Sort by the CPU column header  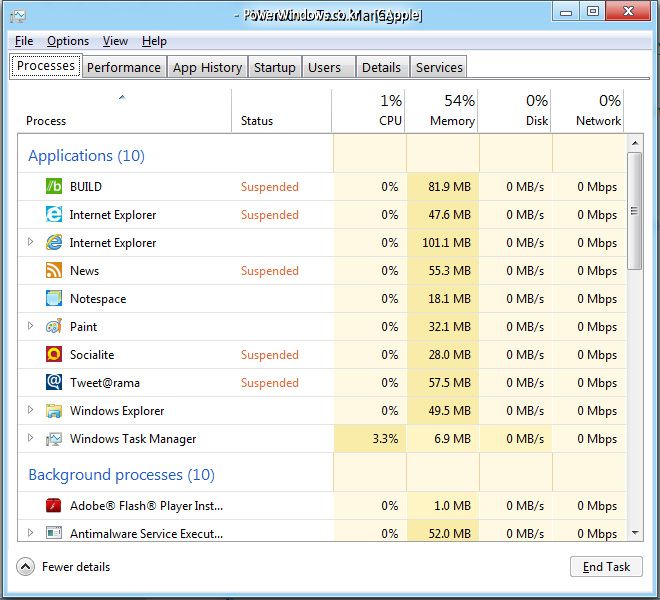(x=368, y=112)
